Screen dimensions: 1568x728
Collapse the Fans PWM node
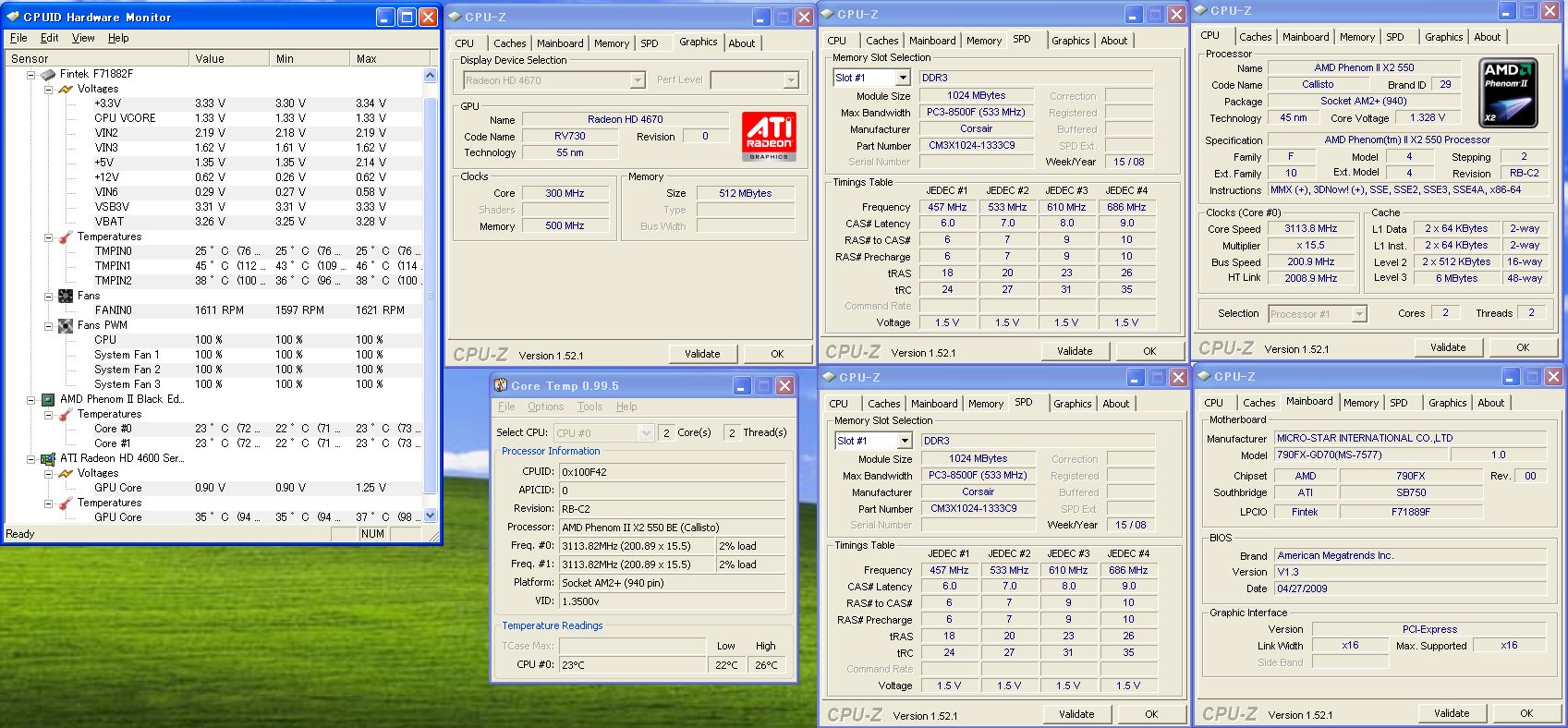coord(48,325)
